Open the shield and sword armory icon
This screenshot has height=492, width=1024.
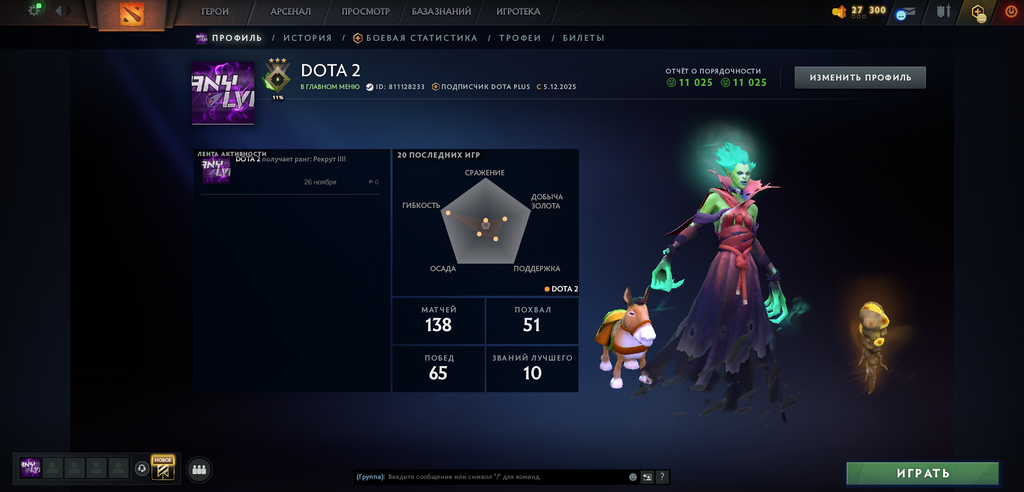point(943,11)
